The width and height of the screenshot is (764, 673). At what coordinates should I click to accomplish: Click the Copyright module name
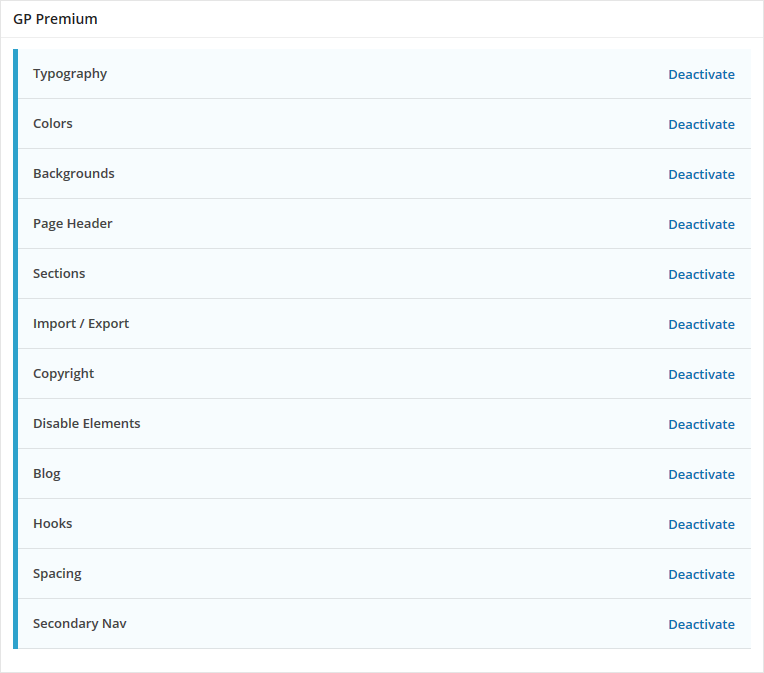click(x=63, y=374)
